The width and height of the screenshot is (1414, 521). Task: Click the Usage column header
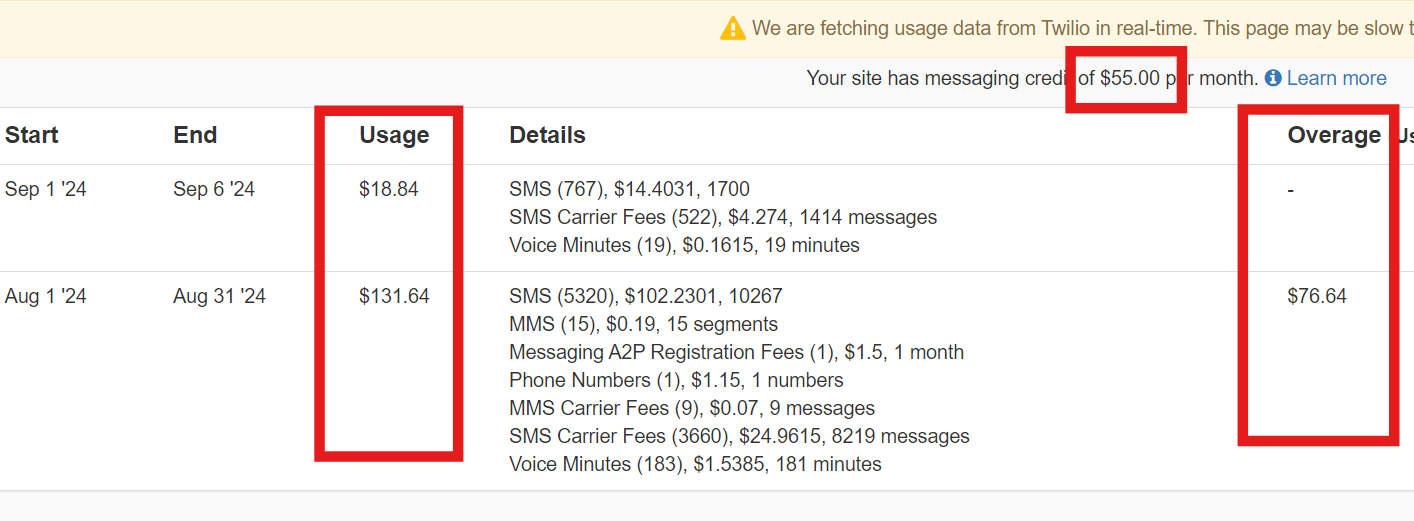tap(394, 135)
